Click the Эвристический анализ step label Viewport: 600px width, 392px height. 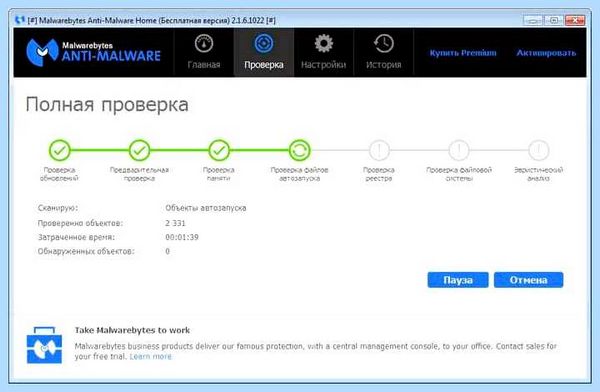pyautogui.click(x=538, y=174)
